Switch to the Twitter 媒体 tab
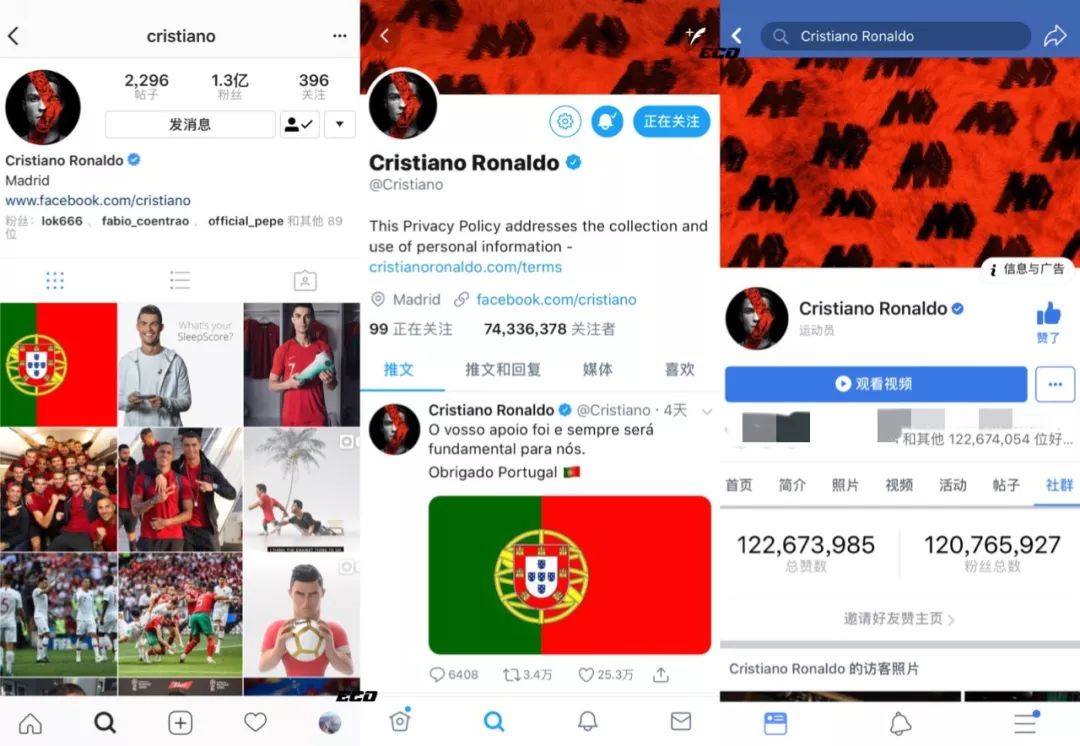The height and width of the screenshot is (746, 1080). tap(597, 369)
